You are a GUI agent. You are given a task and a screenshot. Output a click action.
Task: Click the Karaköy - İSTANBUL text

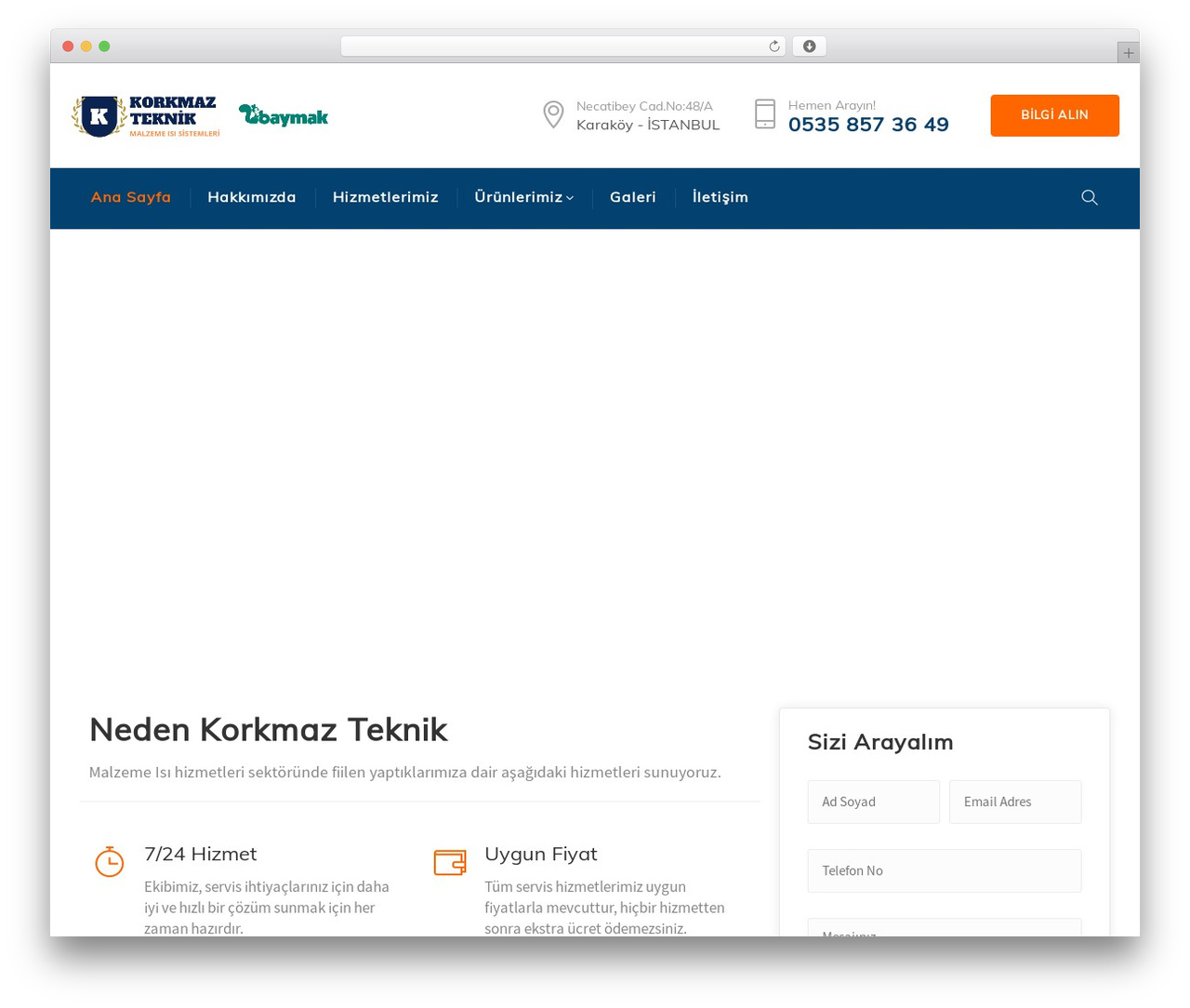tap(648, 125)
